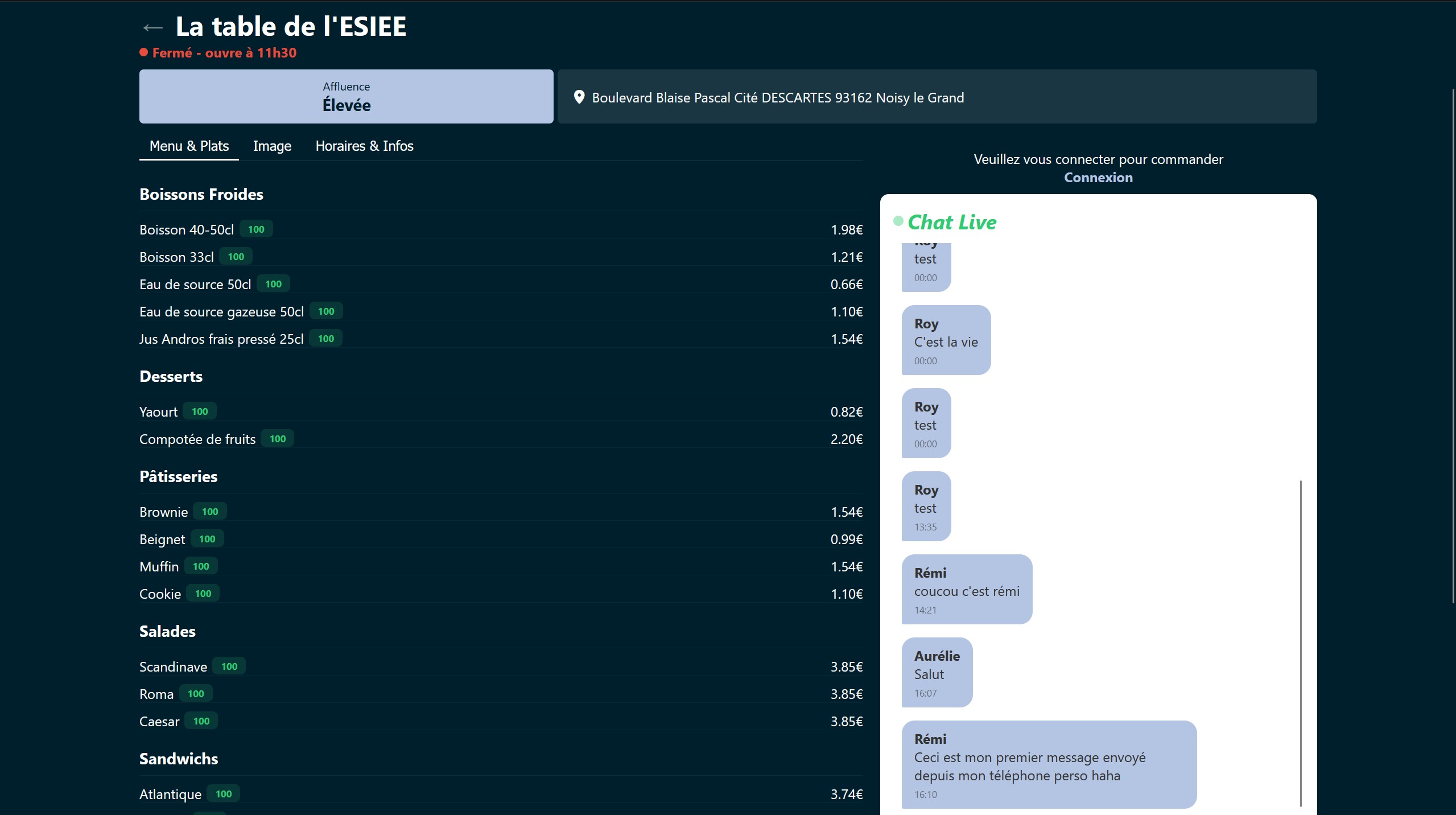
Task: Select the Beignet pastry
Action: coord(501,539)
